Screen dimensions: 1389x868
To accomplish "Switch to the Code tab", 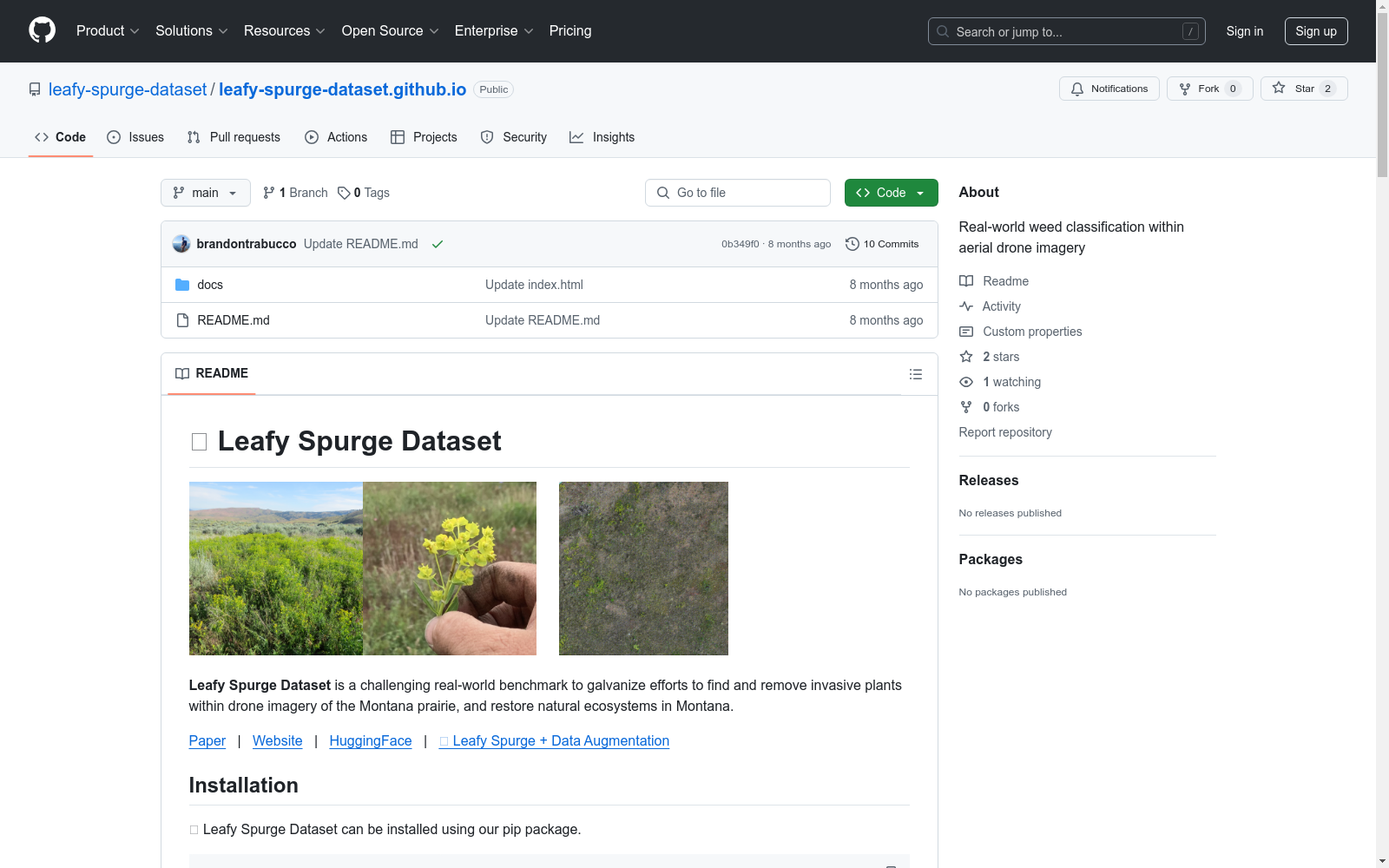I will 60,137.
